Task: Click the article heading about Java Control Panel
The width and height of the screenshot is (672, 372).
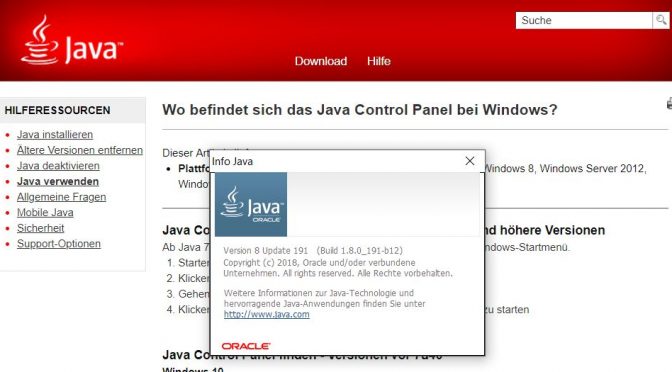Action: [360, 110]
